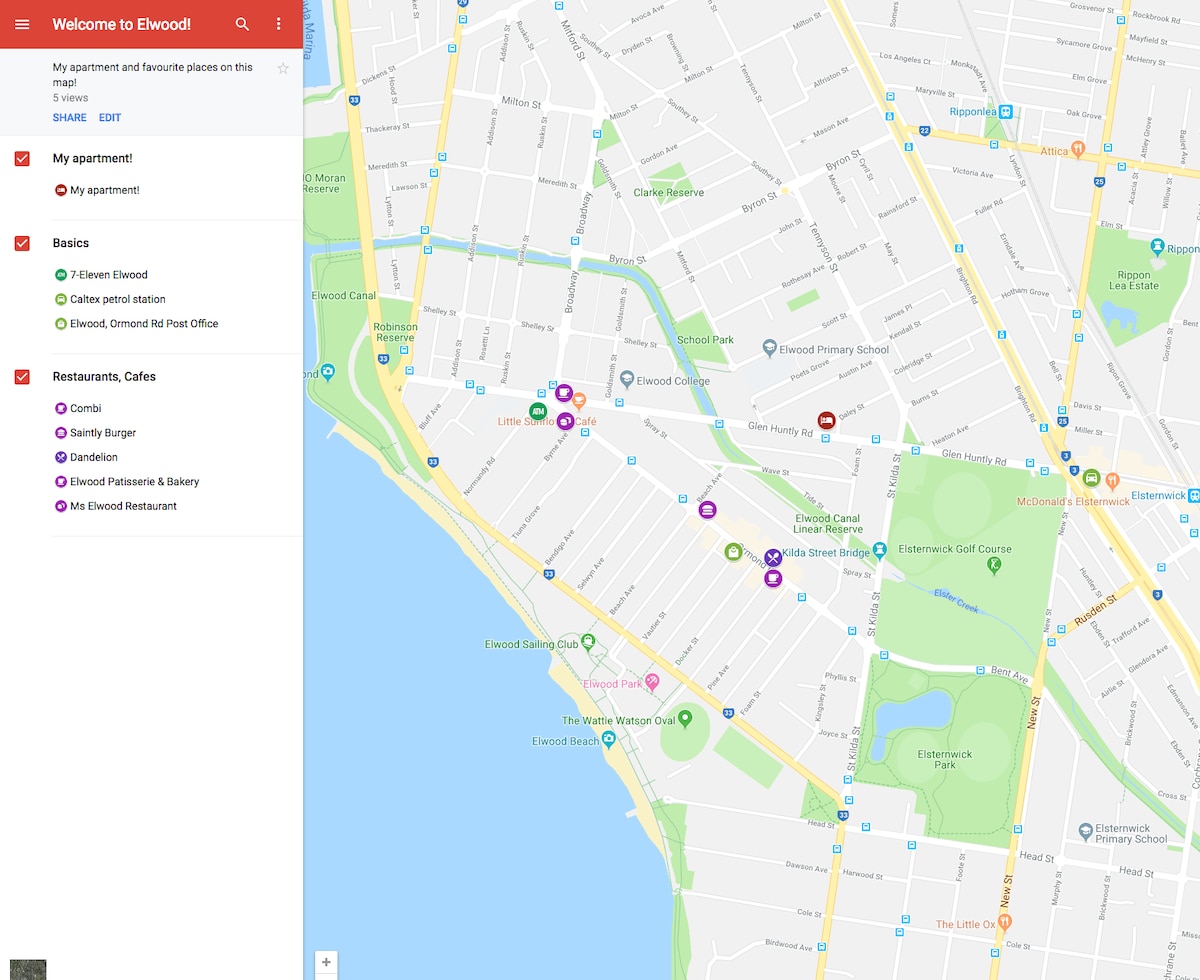Click the purple burger marker near Beach Ave

[x=707, y=510]
